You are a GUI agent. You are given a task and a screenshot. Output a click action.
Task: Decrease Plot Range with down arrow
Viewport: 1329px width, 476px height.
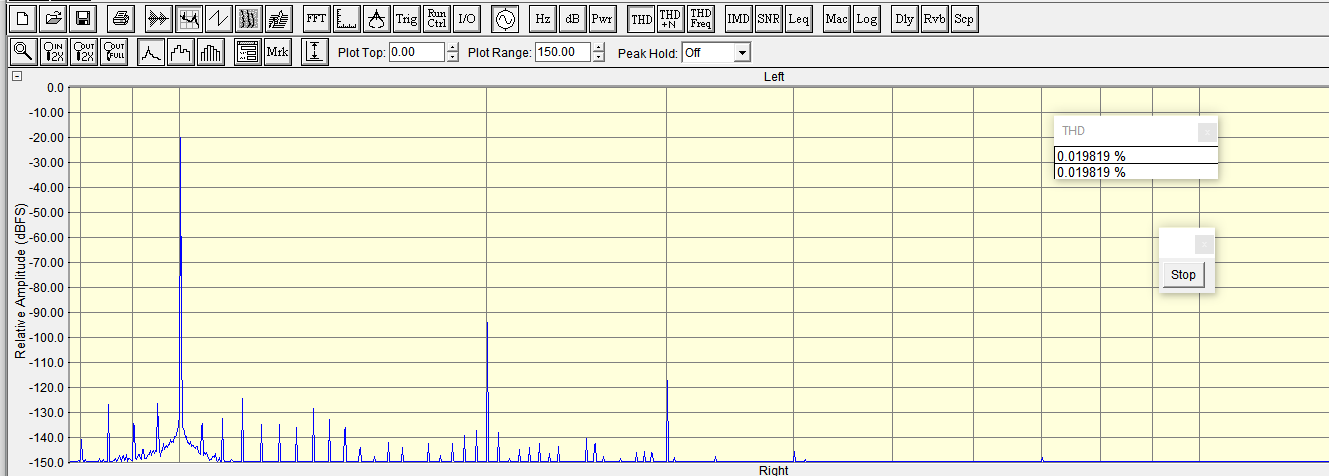[x=599, y=58]
